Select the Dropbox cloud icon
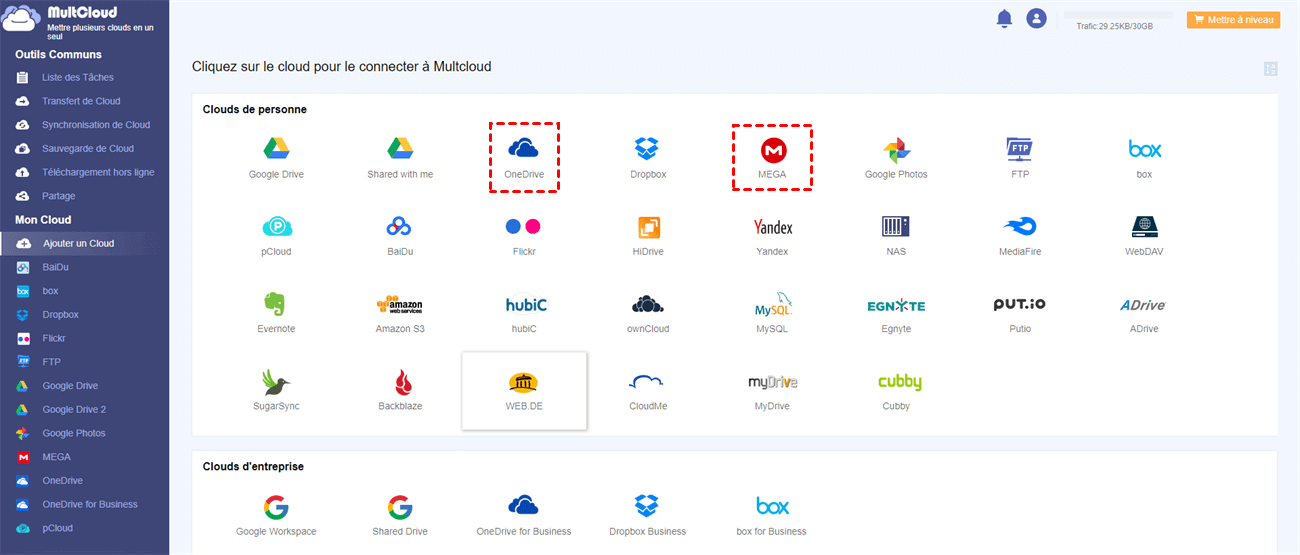The height and width of the screenshot is (555, 1300). pyautogui.click(x=648, y=149)
